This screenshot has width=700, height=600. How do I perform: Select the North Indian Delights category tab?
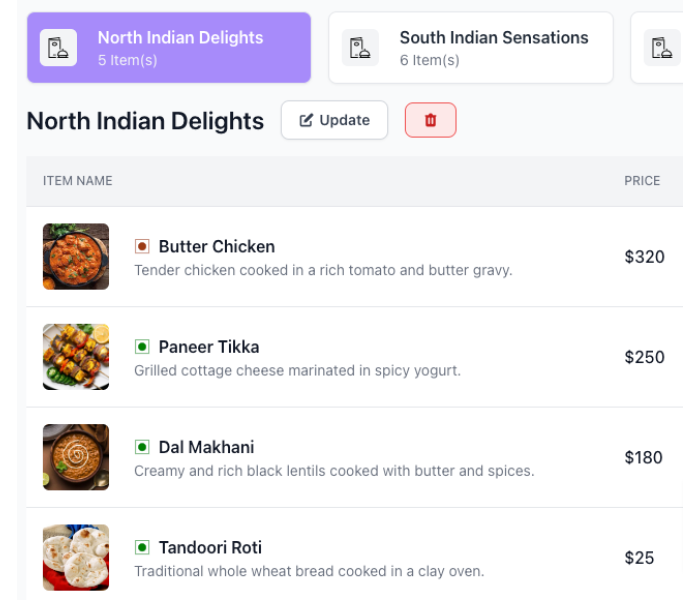tap(180, 48)
